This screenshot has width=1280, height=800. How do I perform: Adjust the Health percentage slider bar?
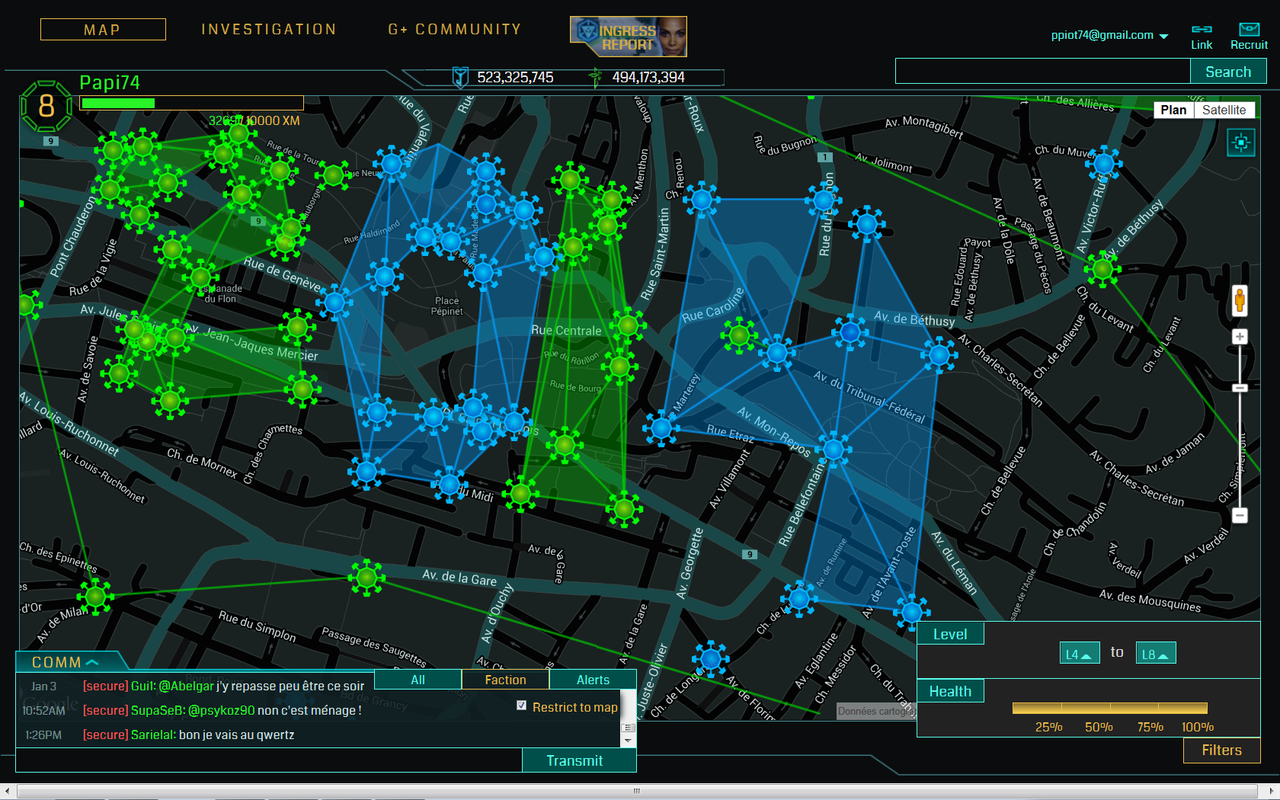click(x=1112, y=708)
